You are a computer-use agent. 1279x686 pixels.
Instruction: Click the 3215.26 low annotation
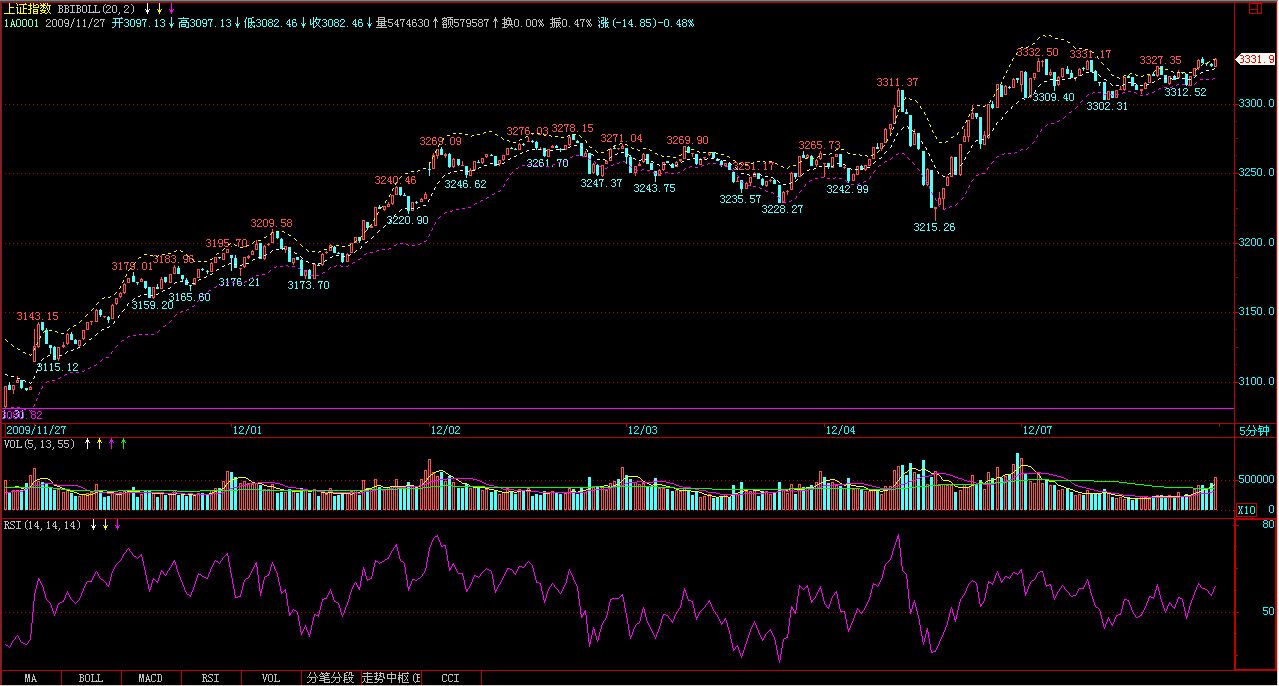[x=934, y=227]
